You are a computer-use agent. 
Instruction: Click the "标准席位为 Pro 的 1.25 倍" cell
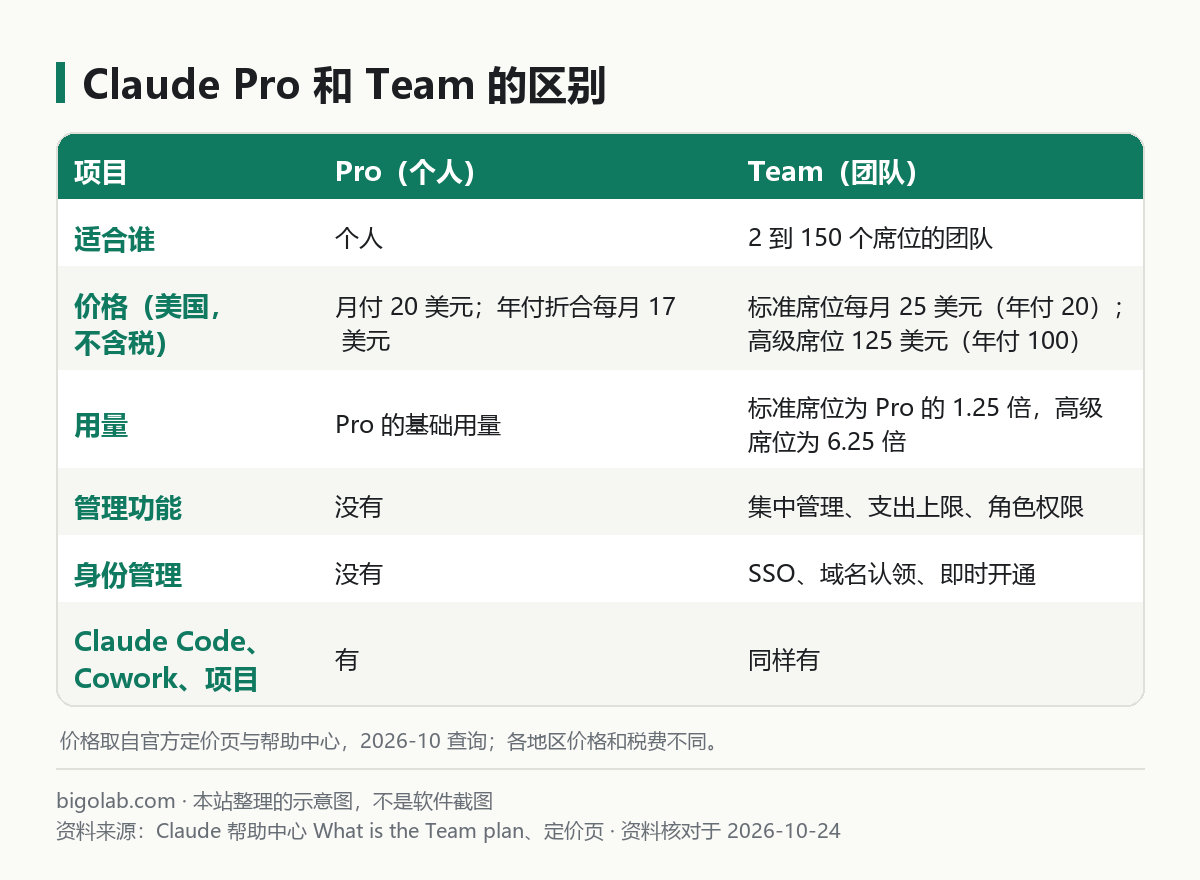926,425
